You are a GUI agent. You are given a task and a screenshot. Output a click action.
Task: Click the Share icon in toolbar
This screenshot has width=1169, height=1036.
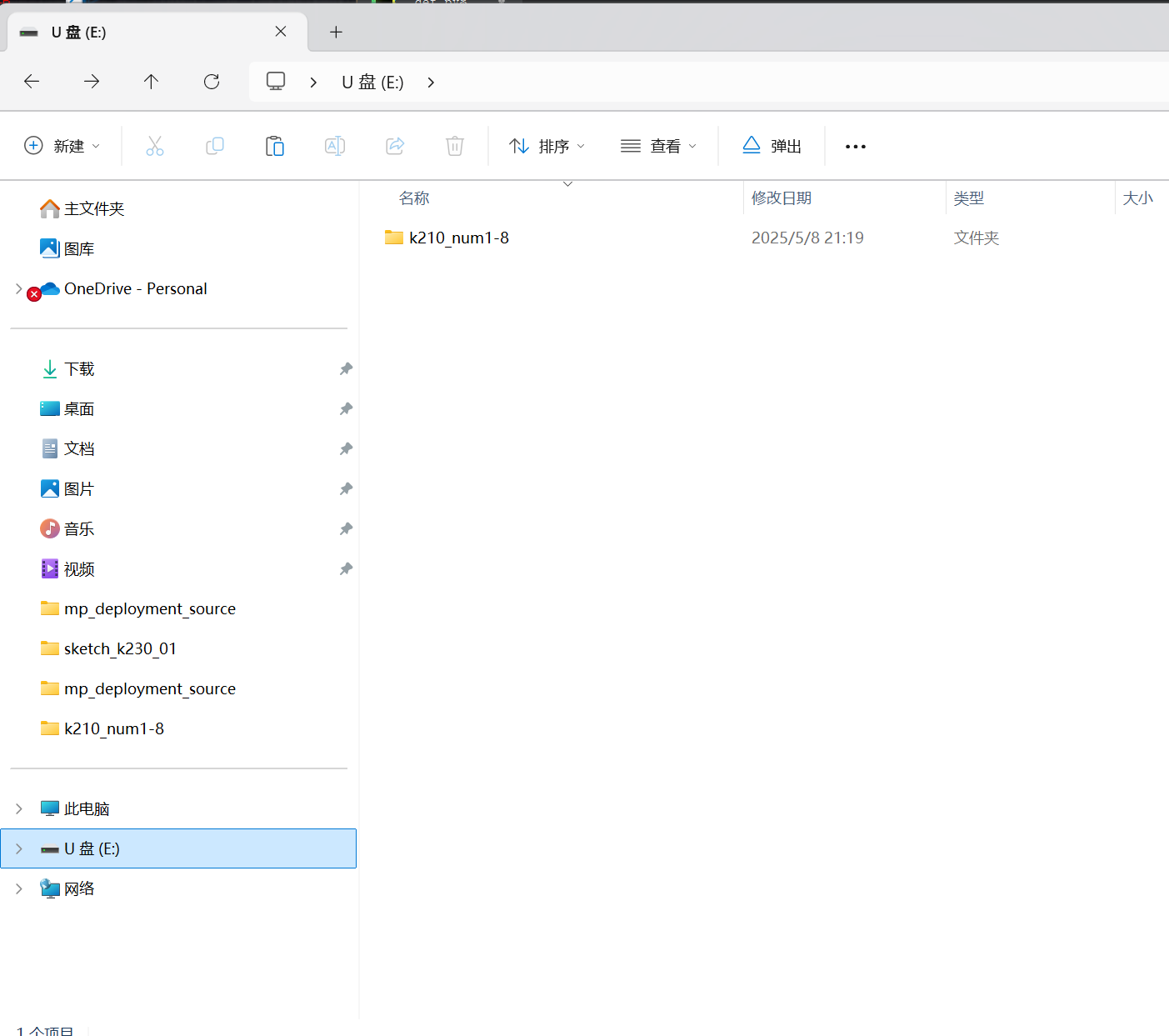(395, 146)
